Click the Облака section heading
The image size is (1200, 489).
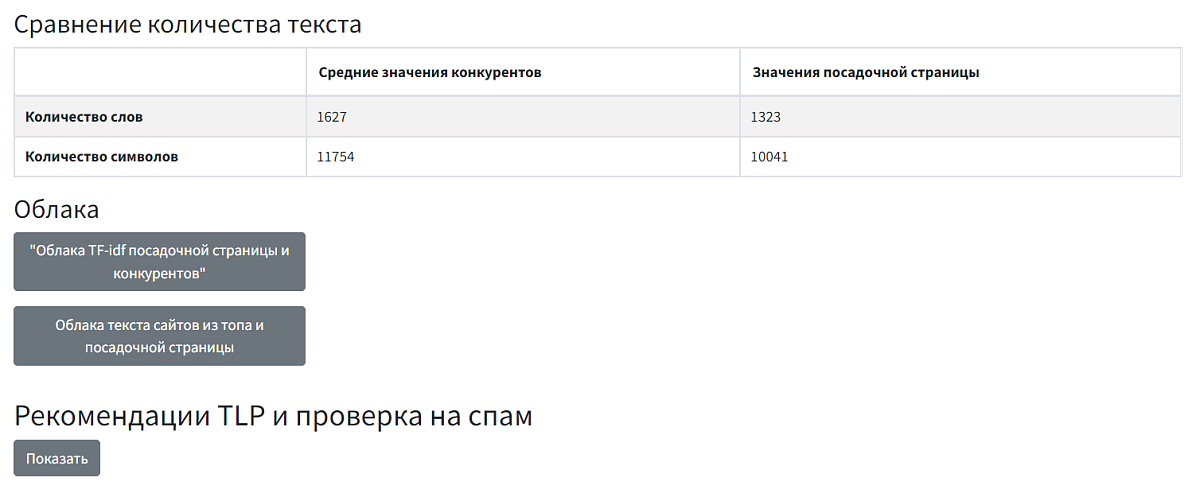(x=56, y=210)
